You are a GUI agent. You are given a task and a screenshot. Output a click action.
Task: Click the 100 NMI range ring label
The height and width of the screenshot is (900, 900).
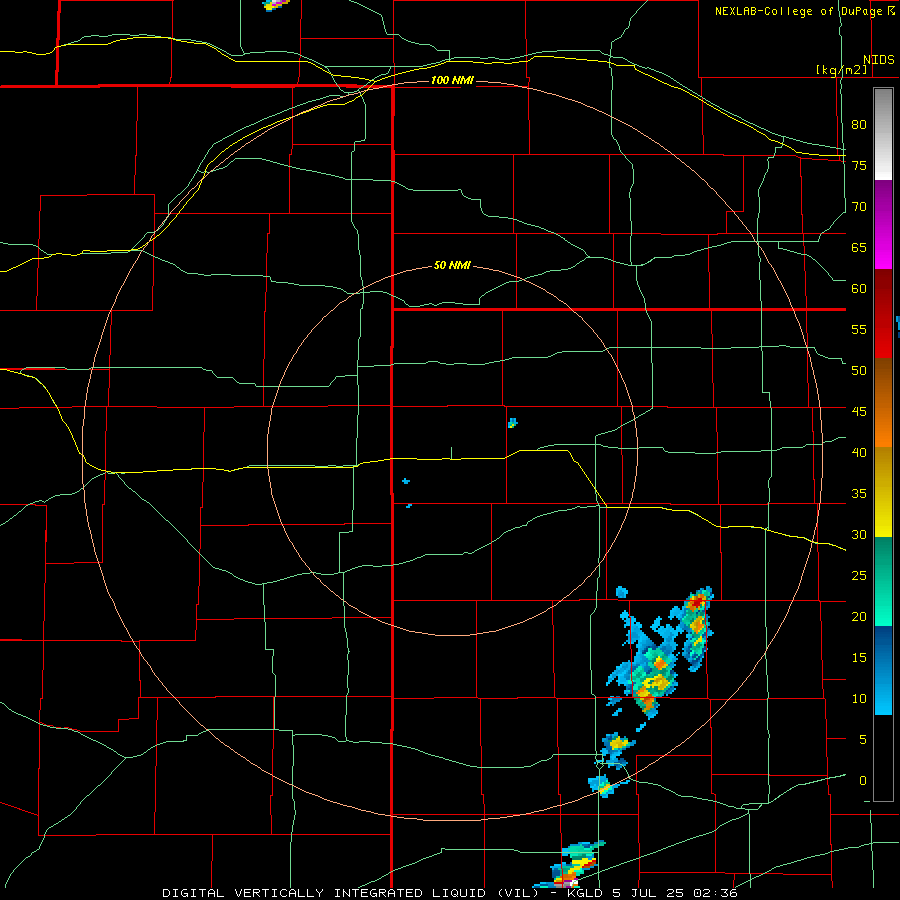(x=452, y=80)
